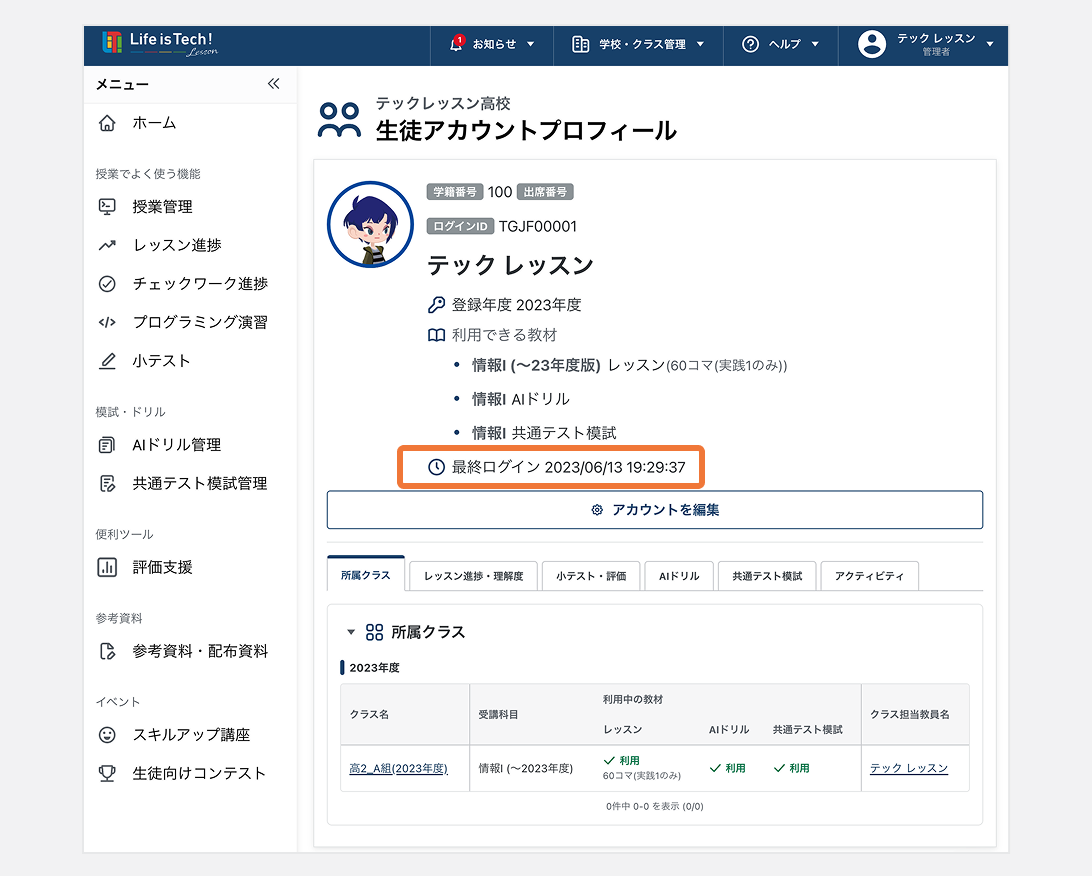
Task: Click the 評価支援 bar chart icon
Action: [x=107, y=567]
